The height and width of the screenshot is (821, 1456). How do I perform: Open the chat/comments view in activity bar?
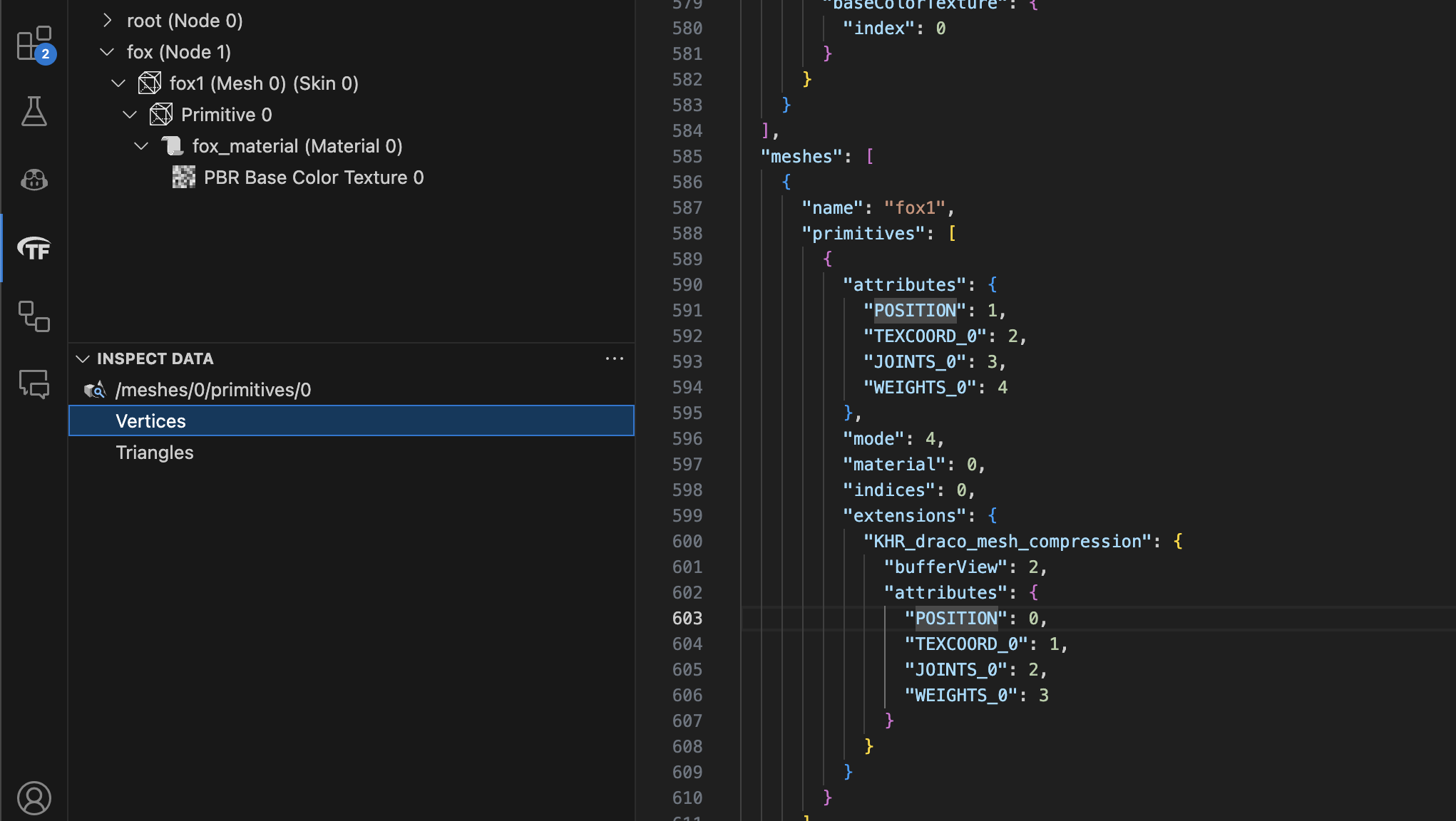[x=34, y=386]
